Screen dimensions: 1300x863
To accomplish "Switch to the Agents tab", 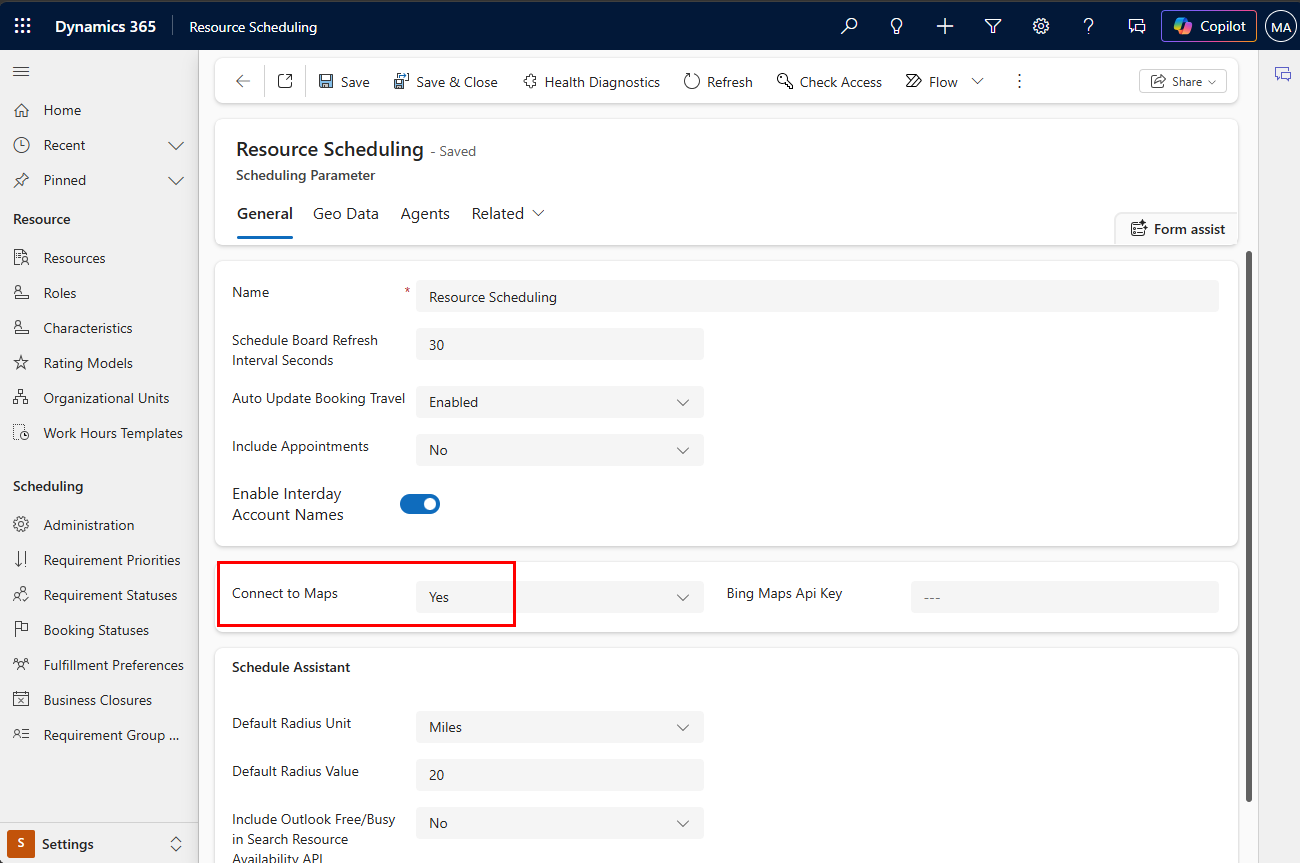I will click(x=425, y=214).
